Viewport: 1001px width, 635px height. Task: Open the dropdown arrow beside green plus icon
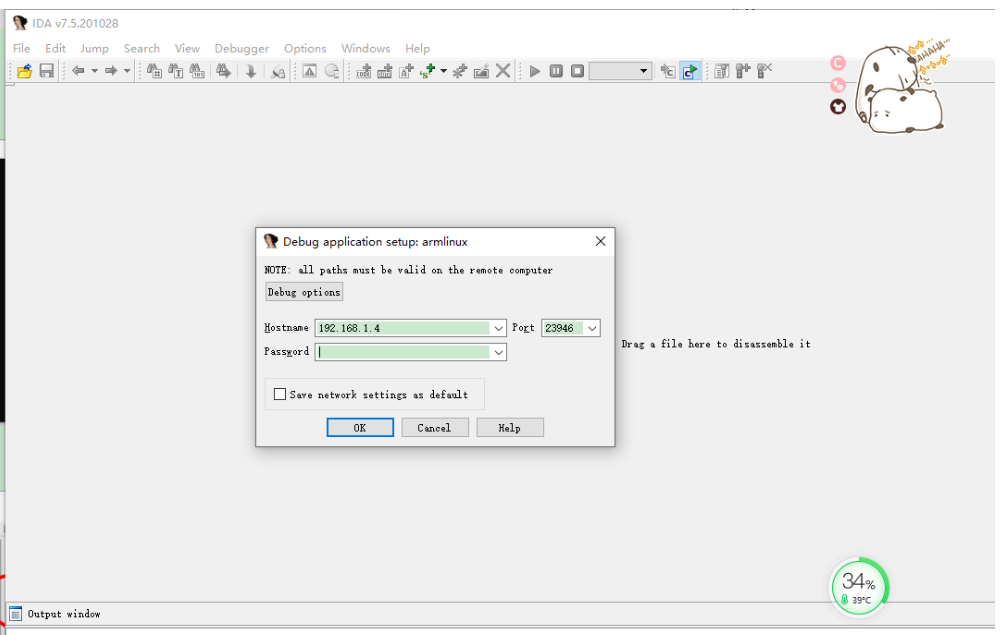click(x=444, y=71)
